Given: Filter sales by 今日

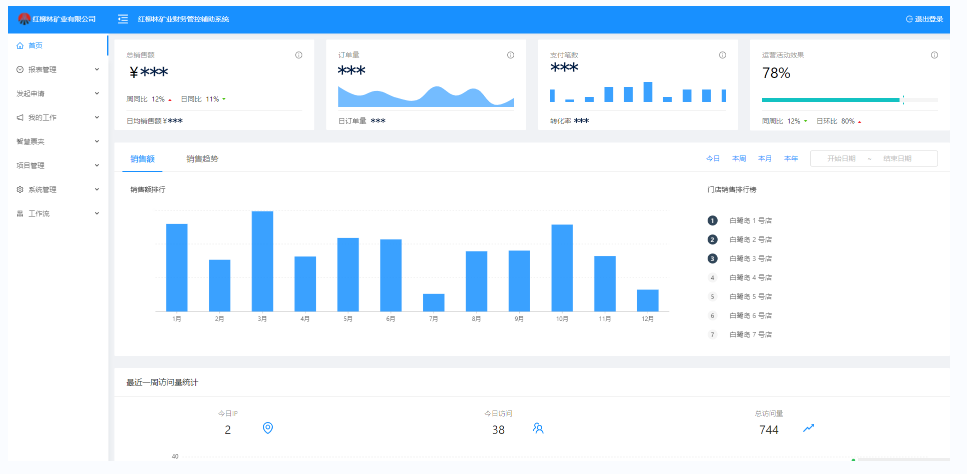Looking at the screenshot, I should tap(713, 158).
